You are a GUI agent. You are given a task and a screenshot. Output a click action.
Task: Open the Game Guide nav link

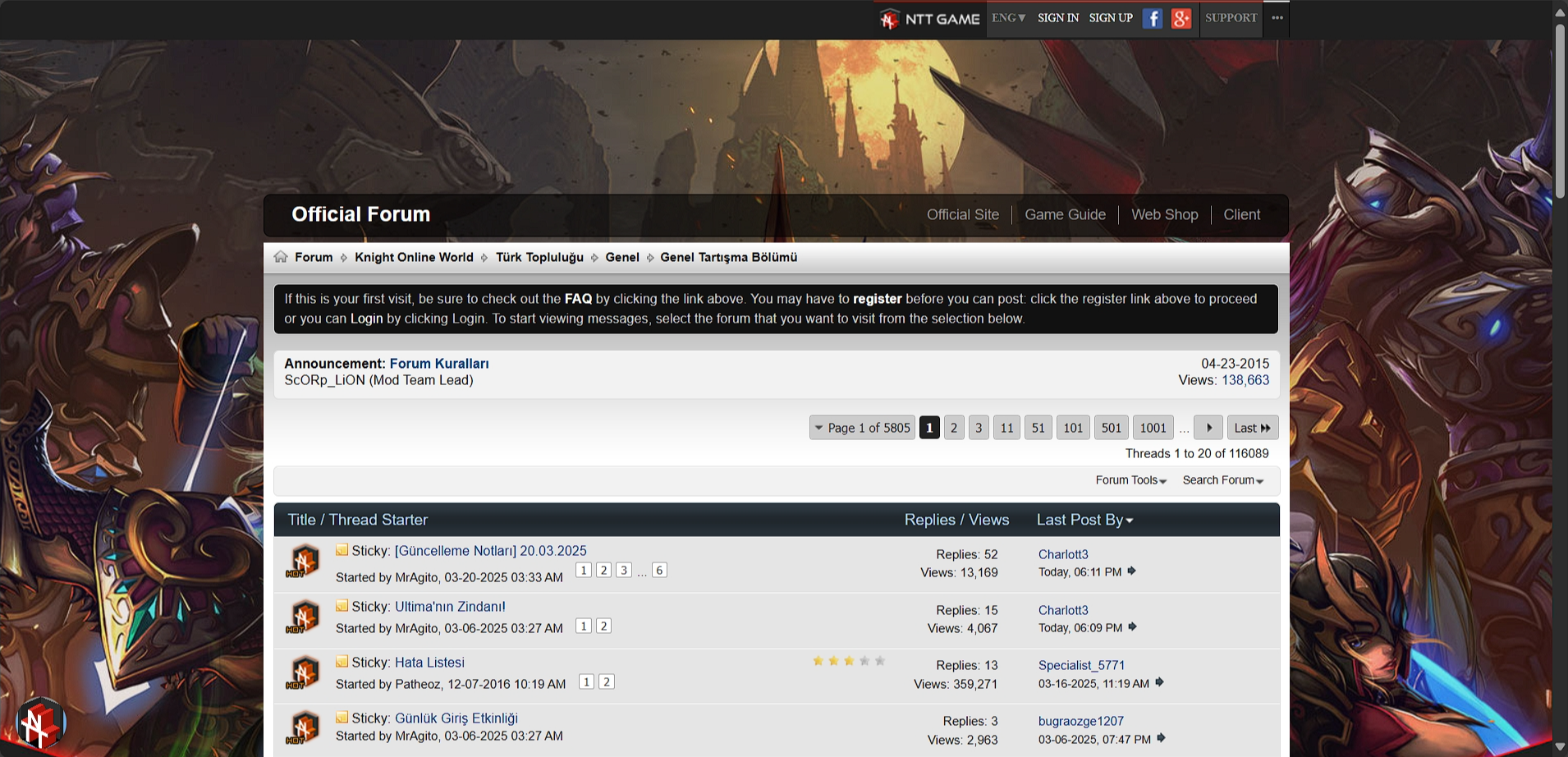tap(1065, 214)
